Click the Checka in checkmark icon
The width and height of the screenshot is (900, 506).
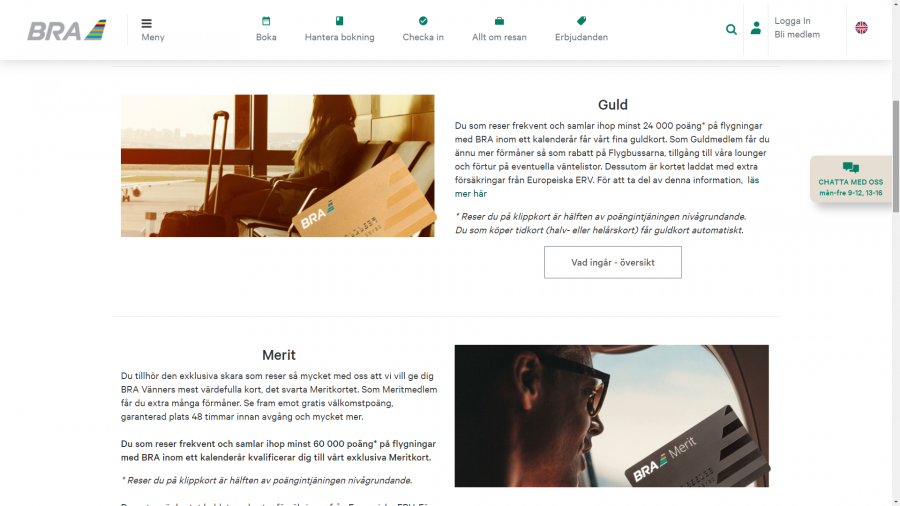tap(423, 21)
